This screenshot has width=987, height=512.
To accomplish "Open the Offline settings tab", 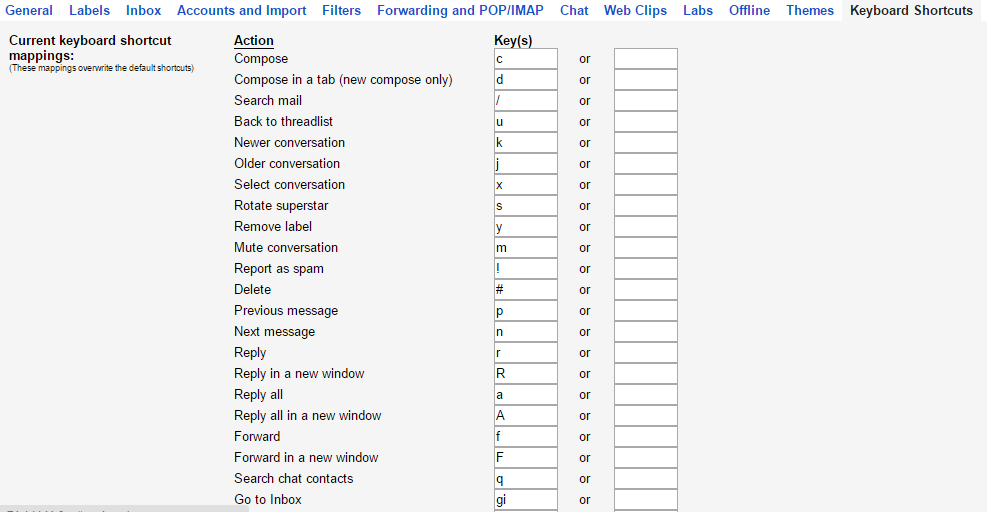I will 749,11.
